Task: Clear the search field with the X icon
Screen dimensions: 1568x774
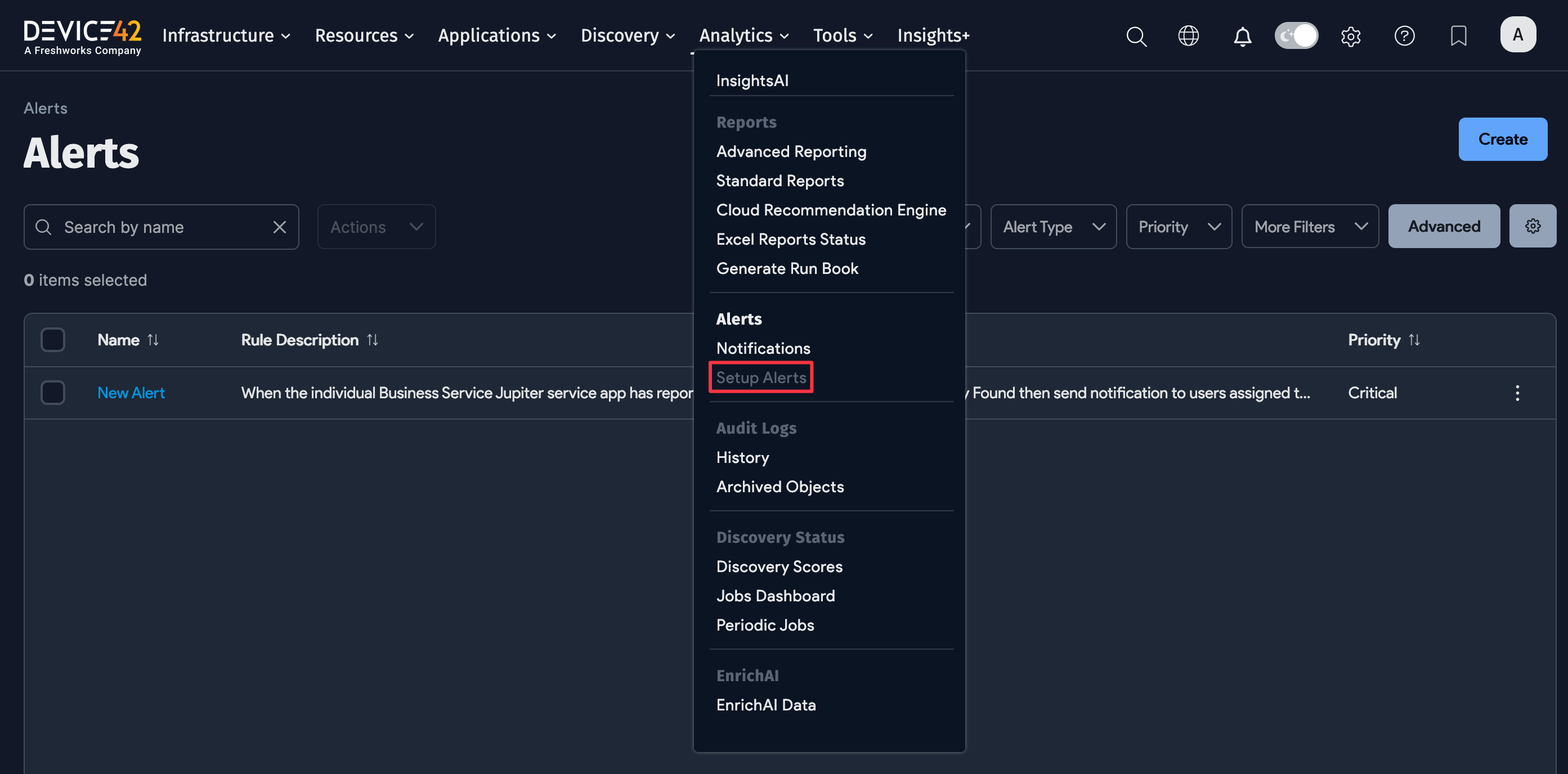Action: (x=279, y=226)
